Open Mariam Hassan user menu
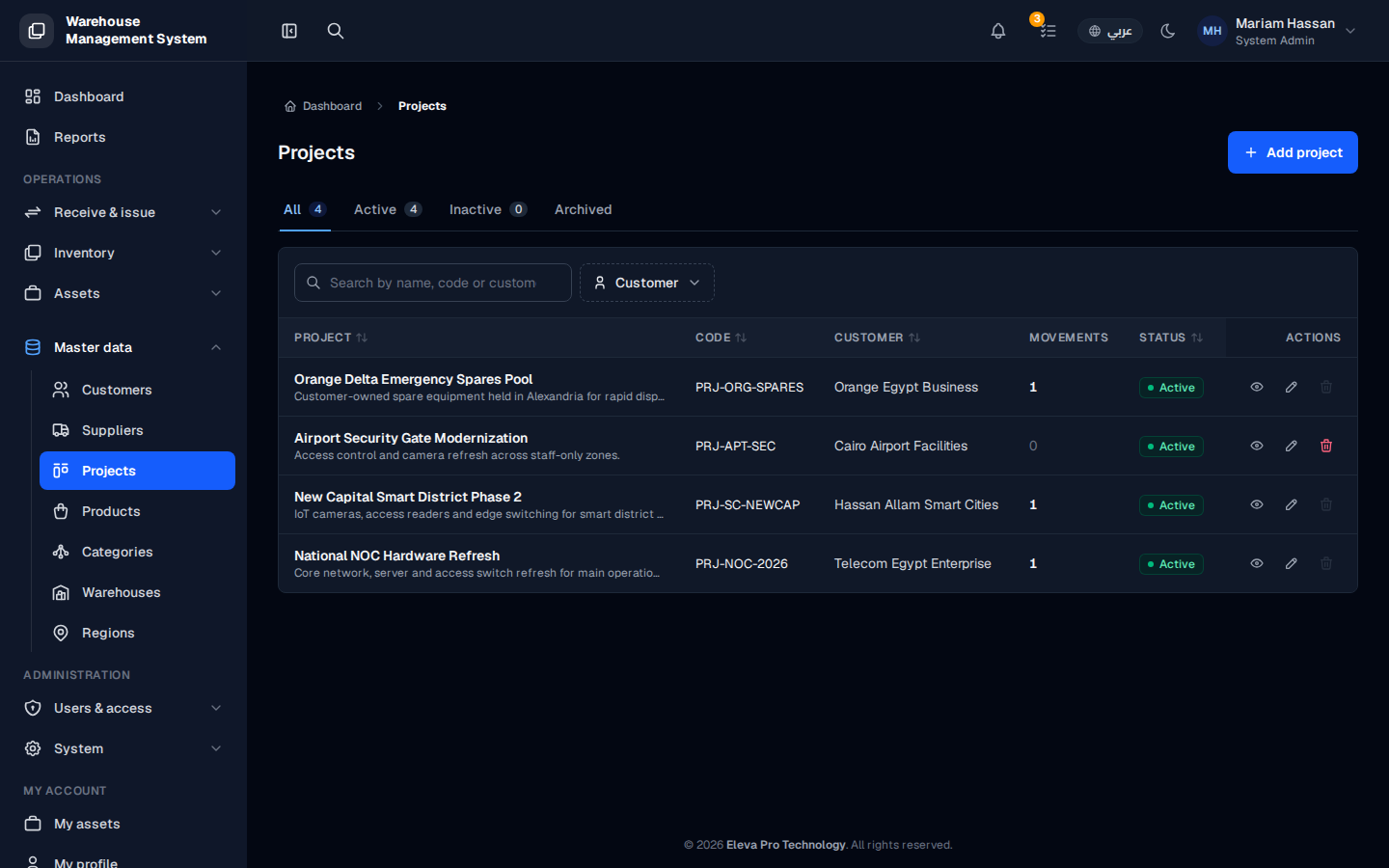 (1277, 31)
